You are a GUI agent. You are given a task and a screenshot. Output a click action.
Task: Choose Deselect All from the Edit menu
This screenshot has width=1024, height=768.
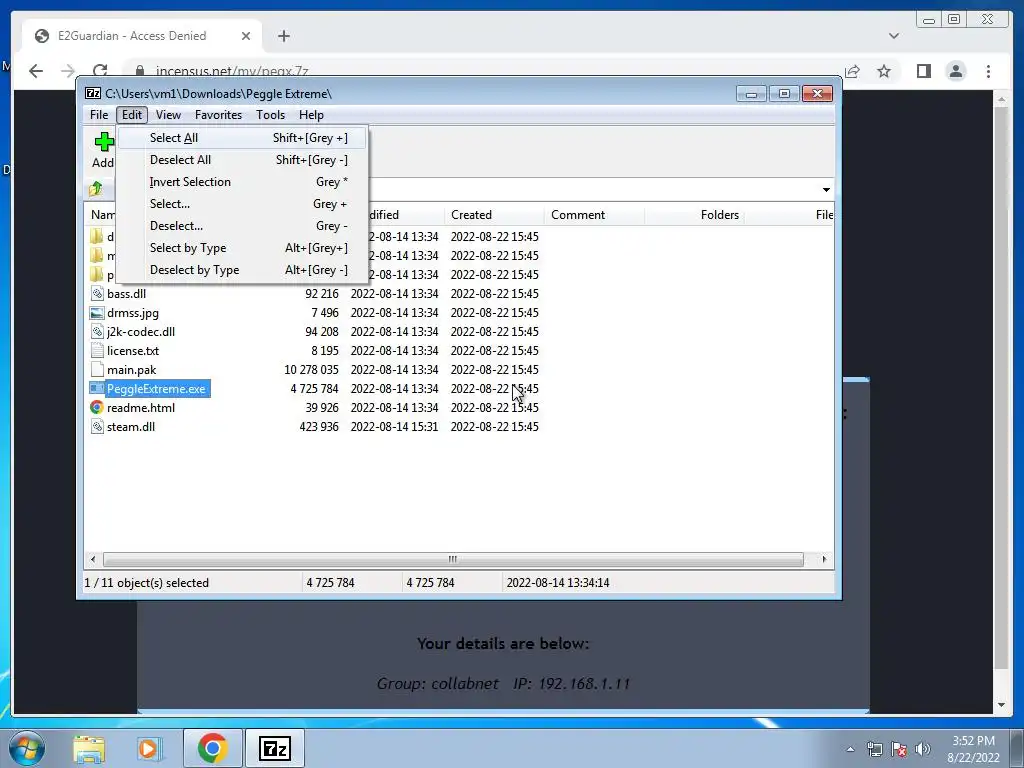(x=243, y=160)
